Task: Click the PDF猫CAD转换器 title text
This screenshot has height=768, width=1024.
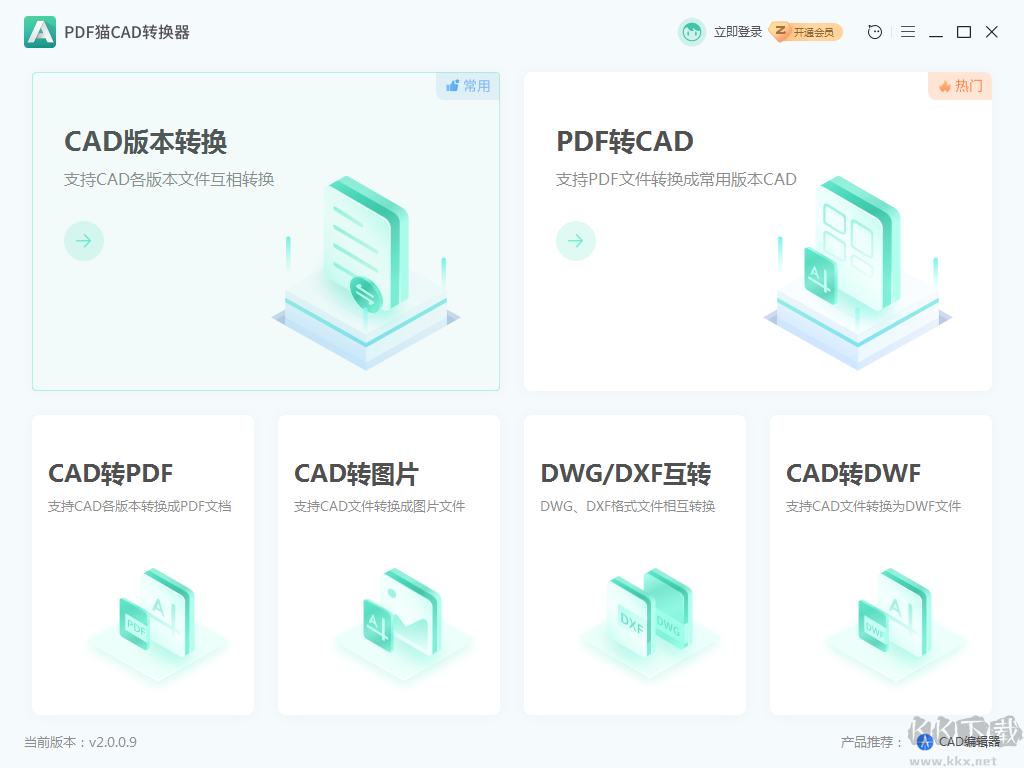Action: tap(127, 32)
